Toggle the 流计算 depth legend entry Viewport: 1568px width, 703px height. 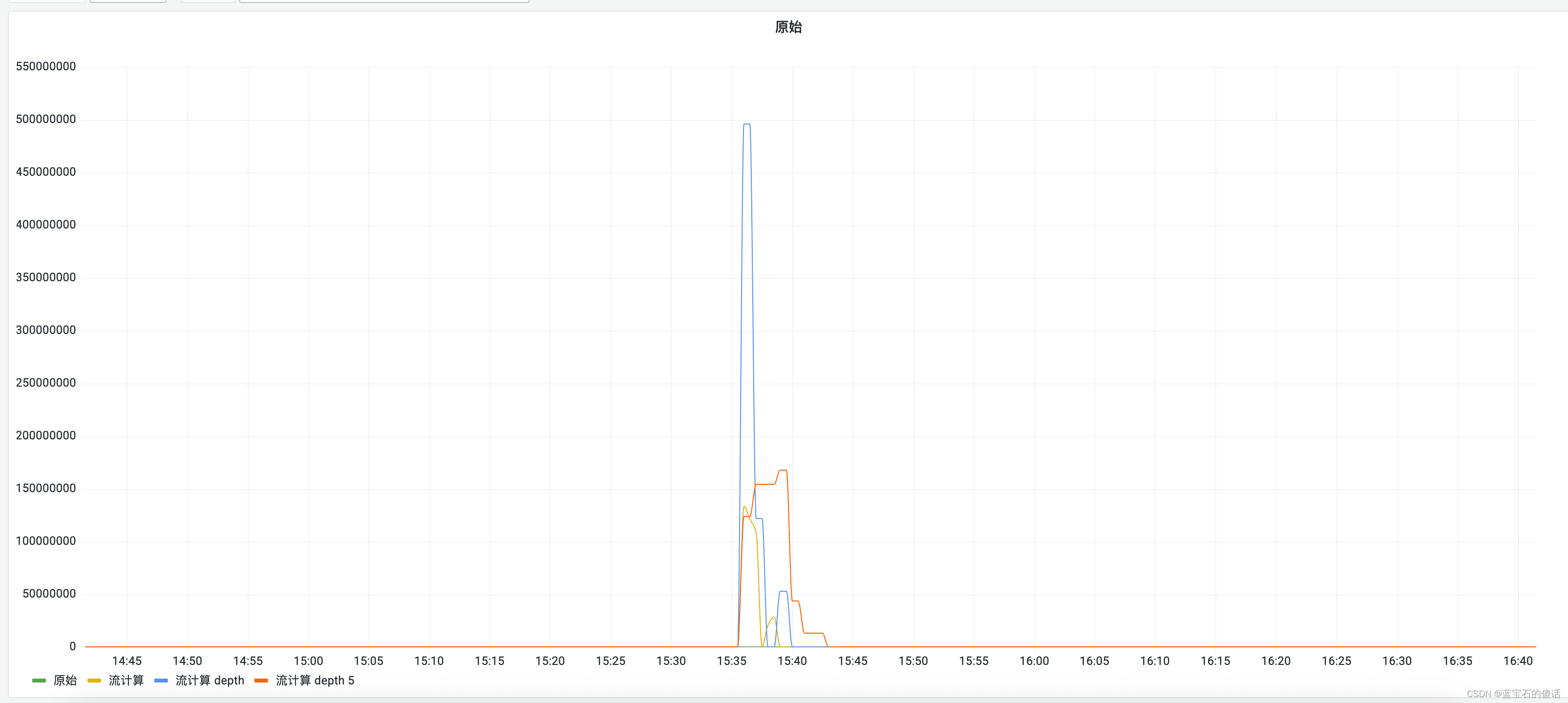pyautogui.click(x=209, y=681)
